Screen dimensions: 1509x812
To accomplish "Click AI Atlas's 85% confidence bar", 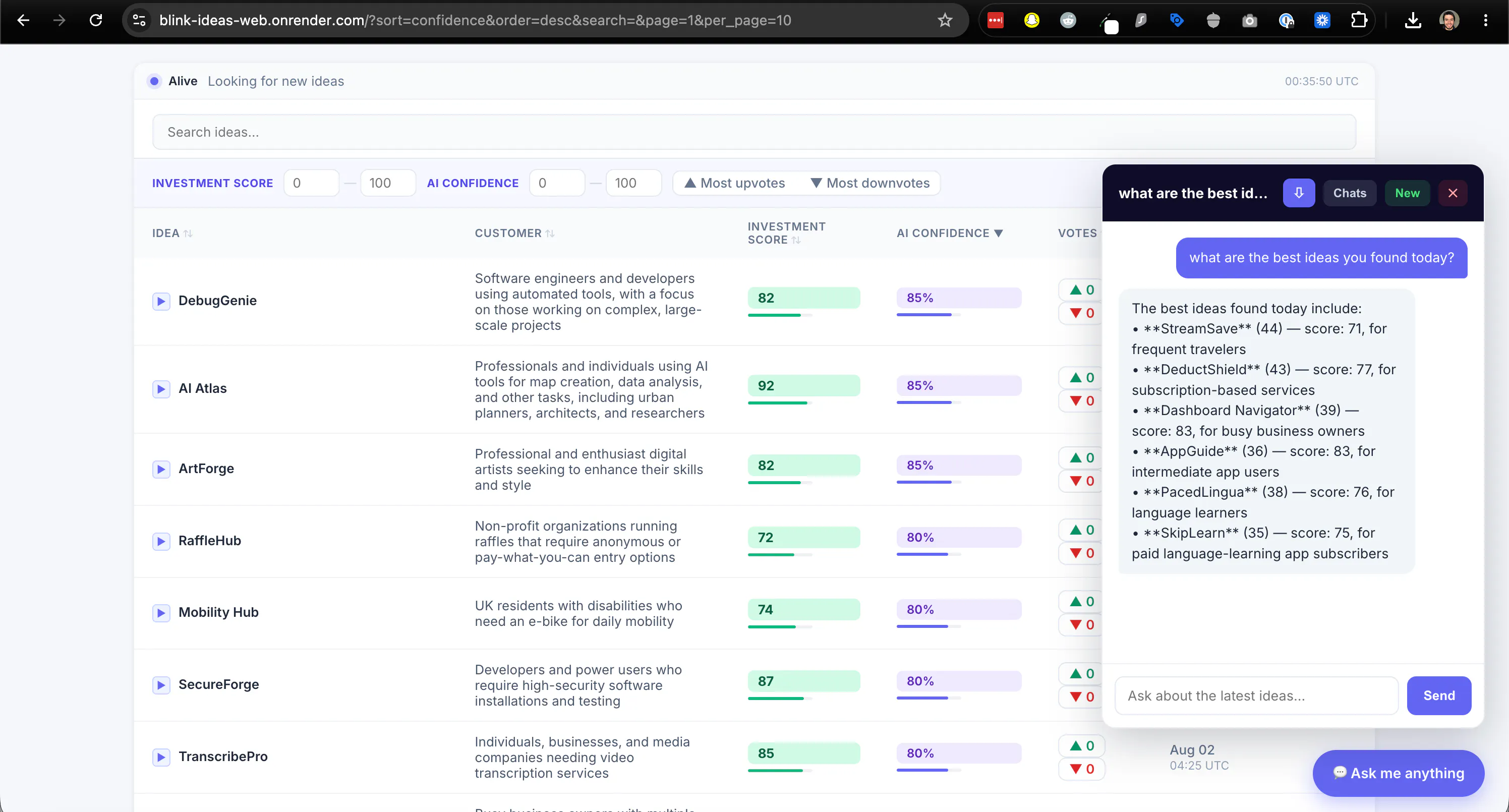I will pos(959,386).
